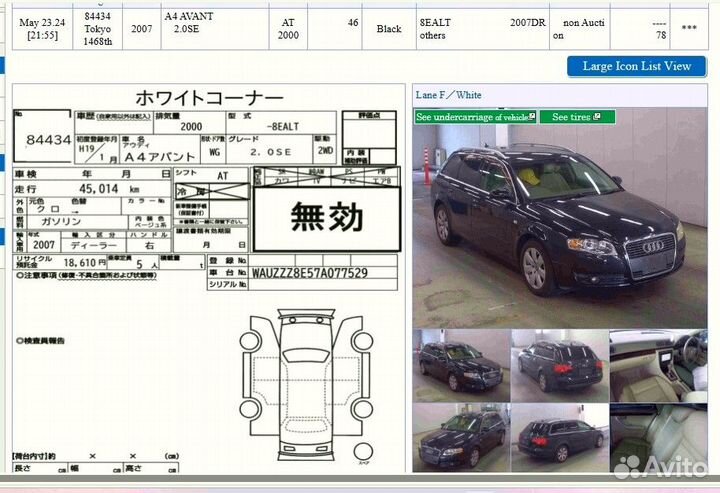Open the beige rear seats thumbnail
This screenshot has height=493, width=720.
coord(658,437)
